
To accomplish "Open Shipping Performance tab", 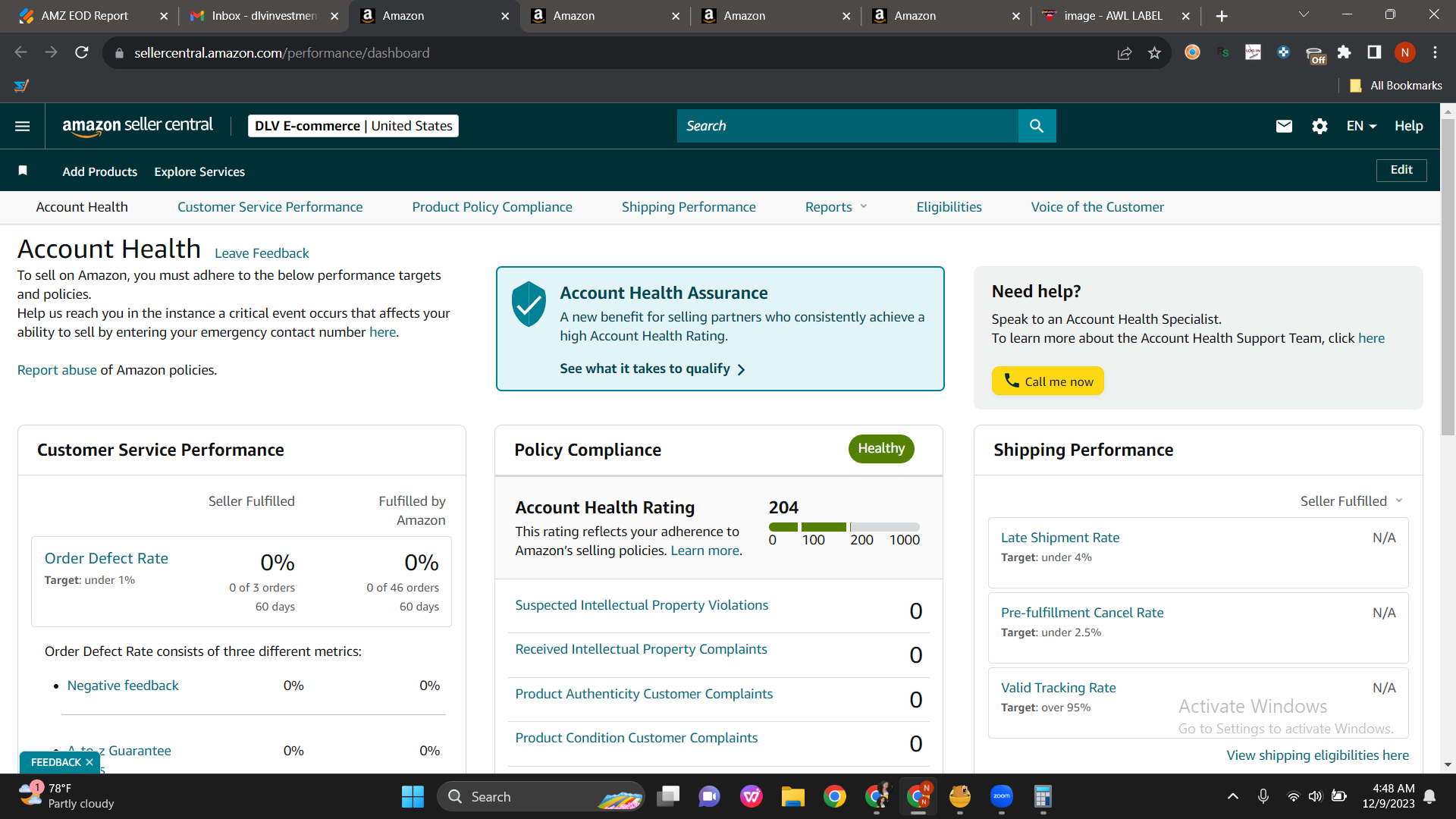I will 689,207.
